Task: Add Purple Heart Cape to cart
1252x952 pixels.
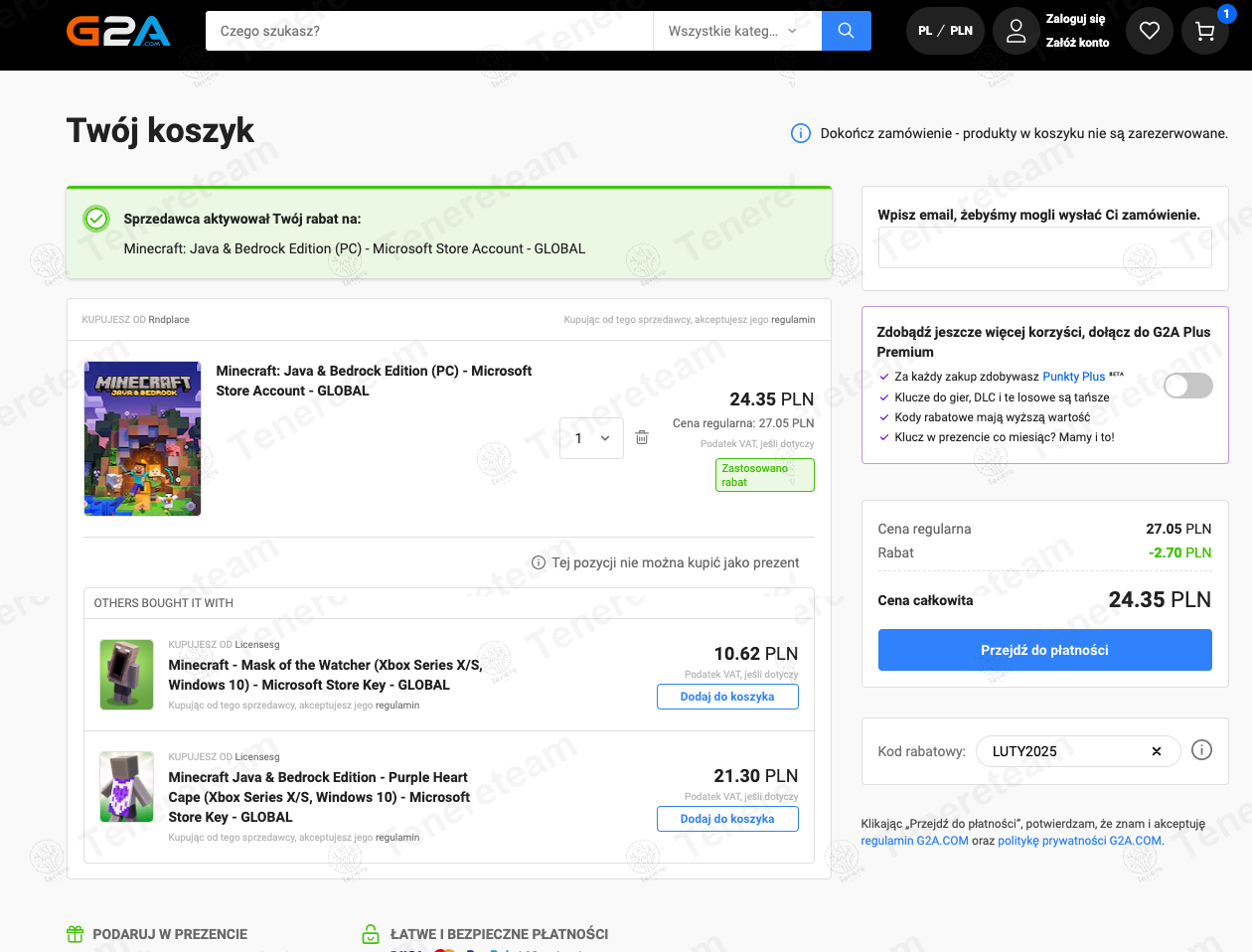Action: (x=726, y=819)
